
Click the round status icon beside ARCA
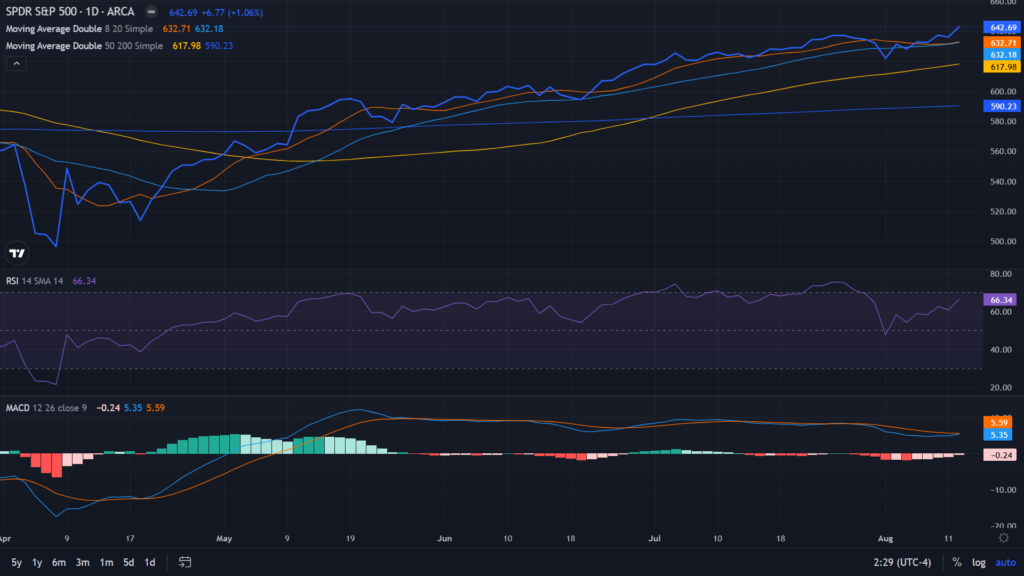click(x=151, y=12)
